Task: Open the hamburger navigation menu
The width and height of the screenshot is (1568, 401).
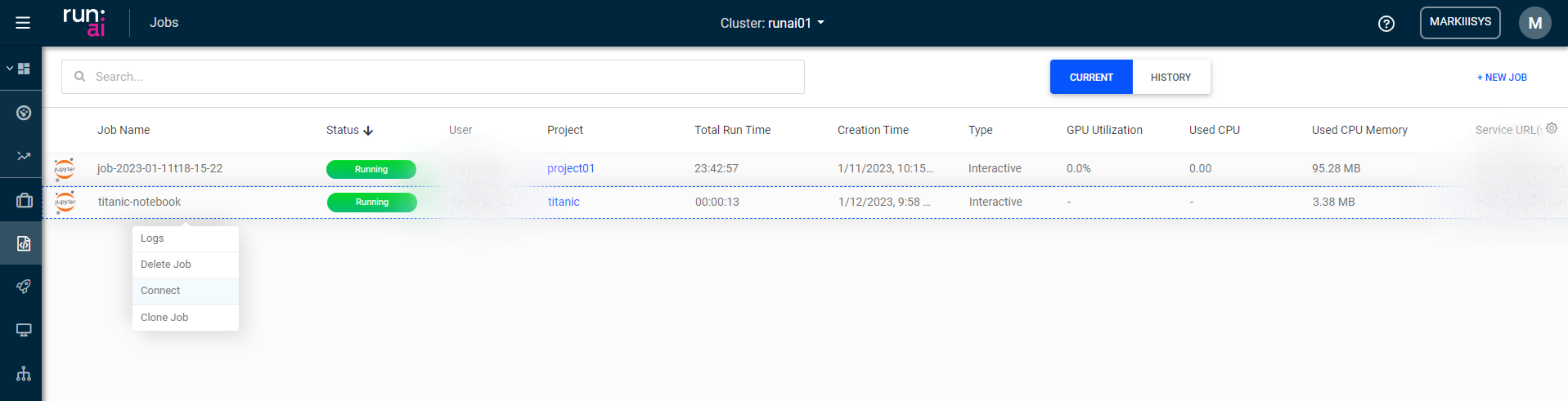Action: coord(23,22)
